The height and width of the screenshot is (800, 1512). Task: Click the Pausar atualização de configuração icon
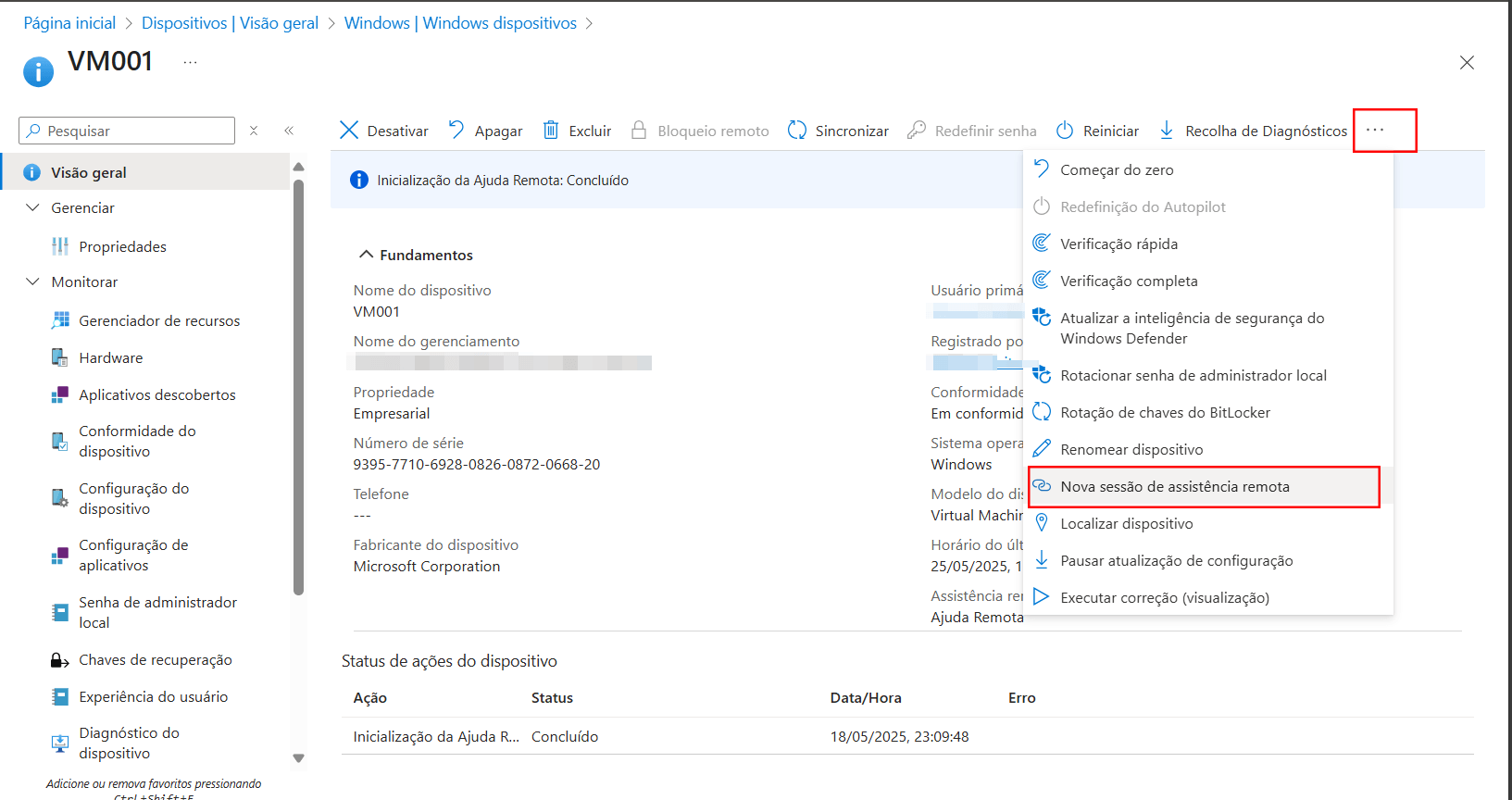1042,560
